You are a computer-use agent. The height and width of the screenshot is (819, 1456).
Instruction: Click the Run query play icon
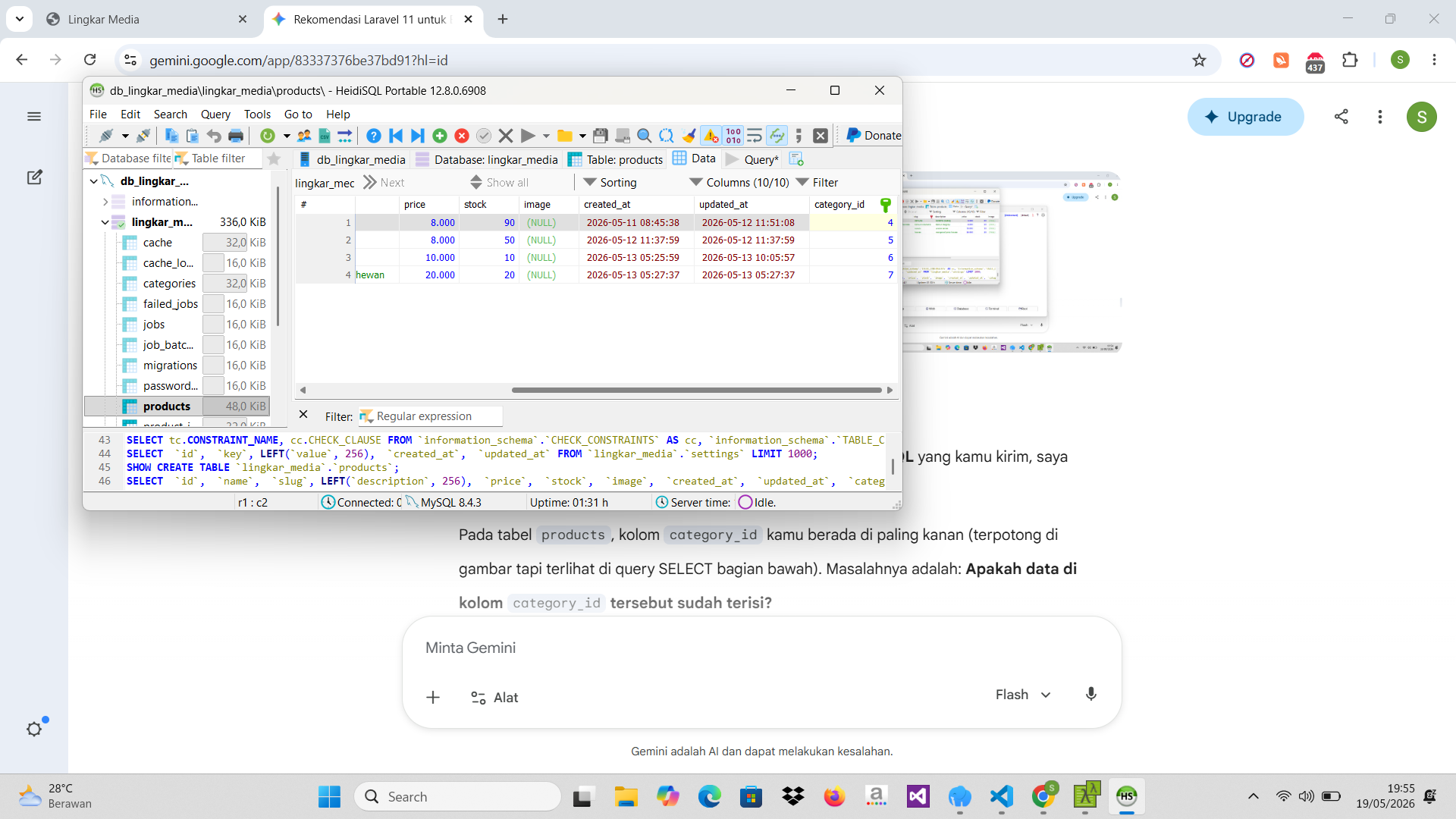(x=528, y=136)
